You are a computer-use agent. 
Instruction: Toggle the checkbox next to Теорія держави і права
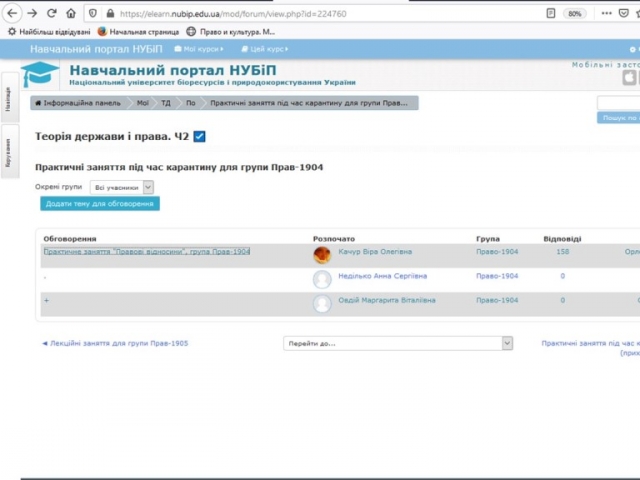[200, 136]
